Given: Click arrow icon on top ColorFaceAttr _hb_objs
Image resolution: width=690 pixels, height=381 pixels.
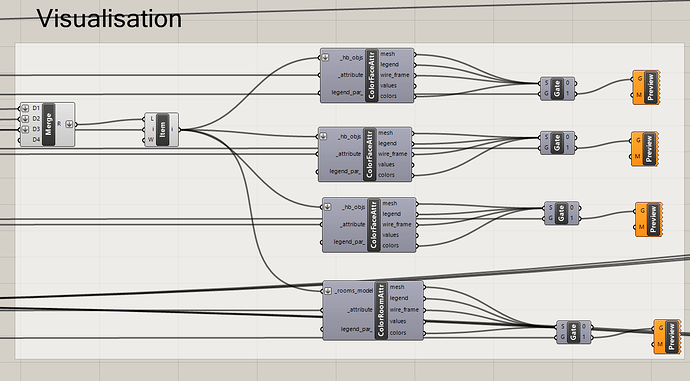Looking at the screenshot, I should coord(325,57).
